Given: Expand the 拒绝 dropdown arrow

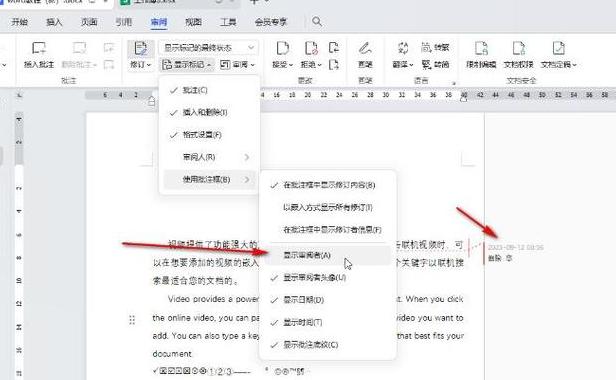Looking at the screenshot, I should [x=319, y=65].
